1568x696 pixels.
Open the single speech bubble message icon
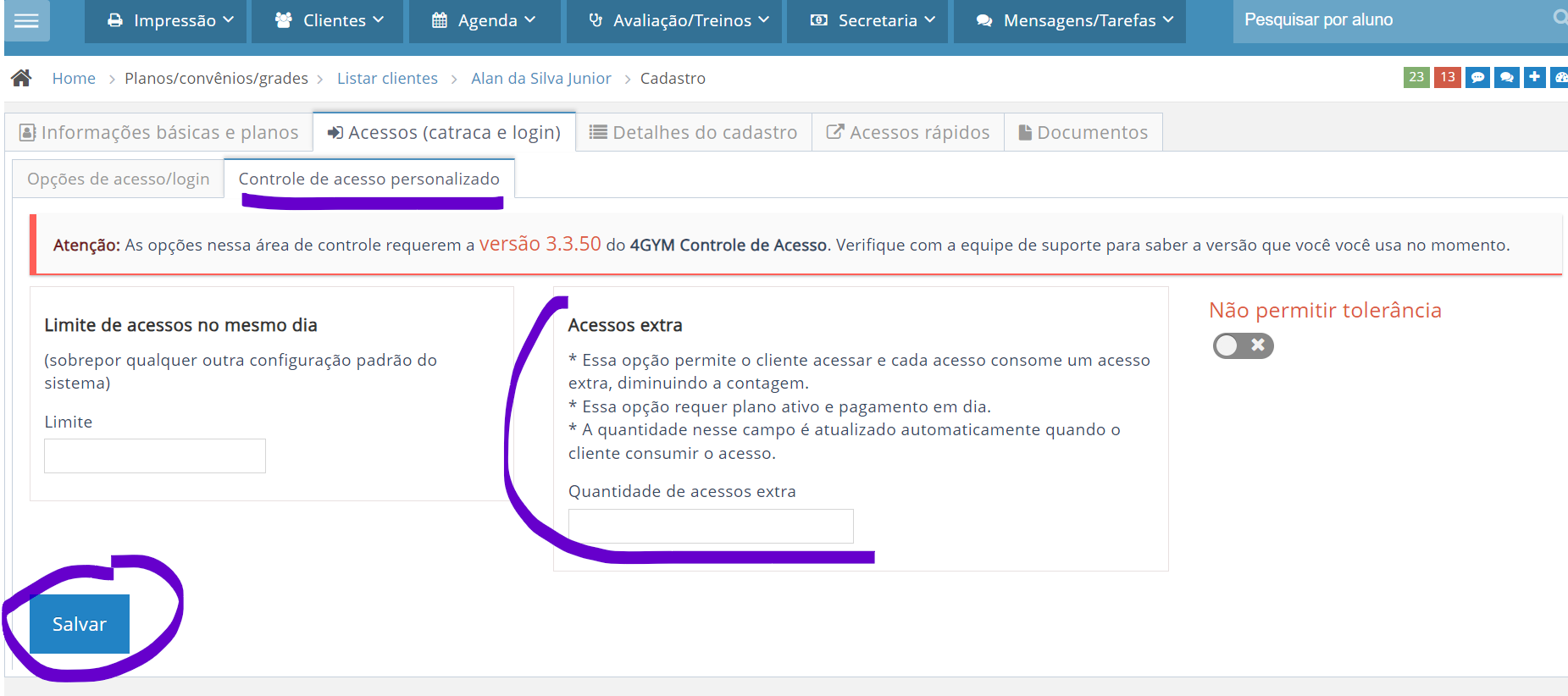click(x=1477, y=77)
